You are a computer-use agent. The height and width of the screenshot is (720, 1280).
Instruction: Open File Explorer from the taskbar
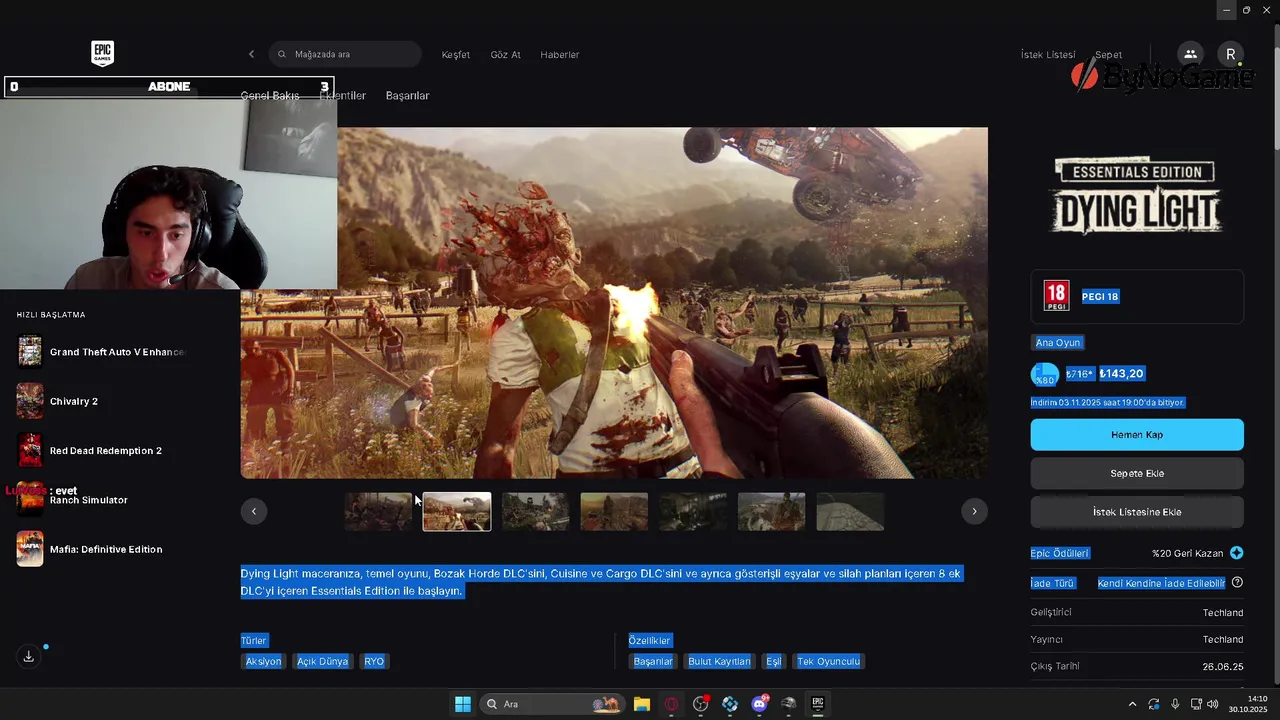(642, 704)
